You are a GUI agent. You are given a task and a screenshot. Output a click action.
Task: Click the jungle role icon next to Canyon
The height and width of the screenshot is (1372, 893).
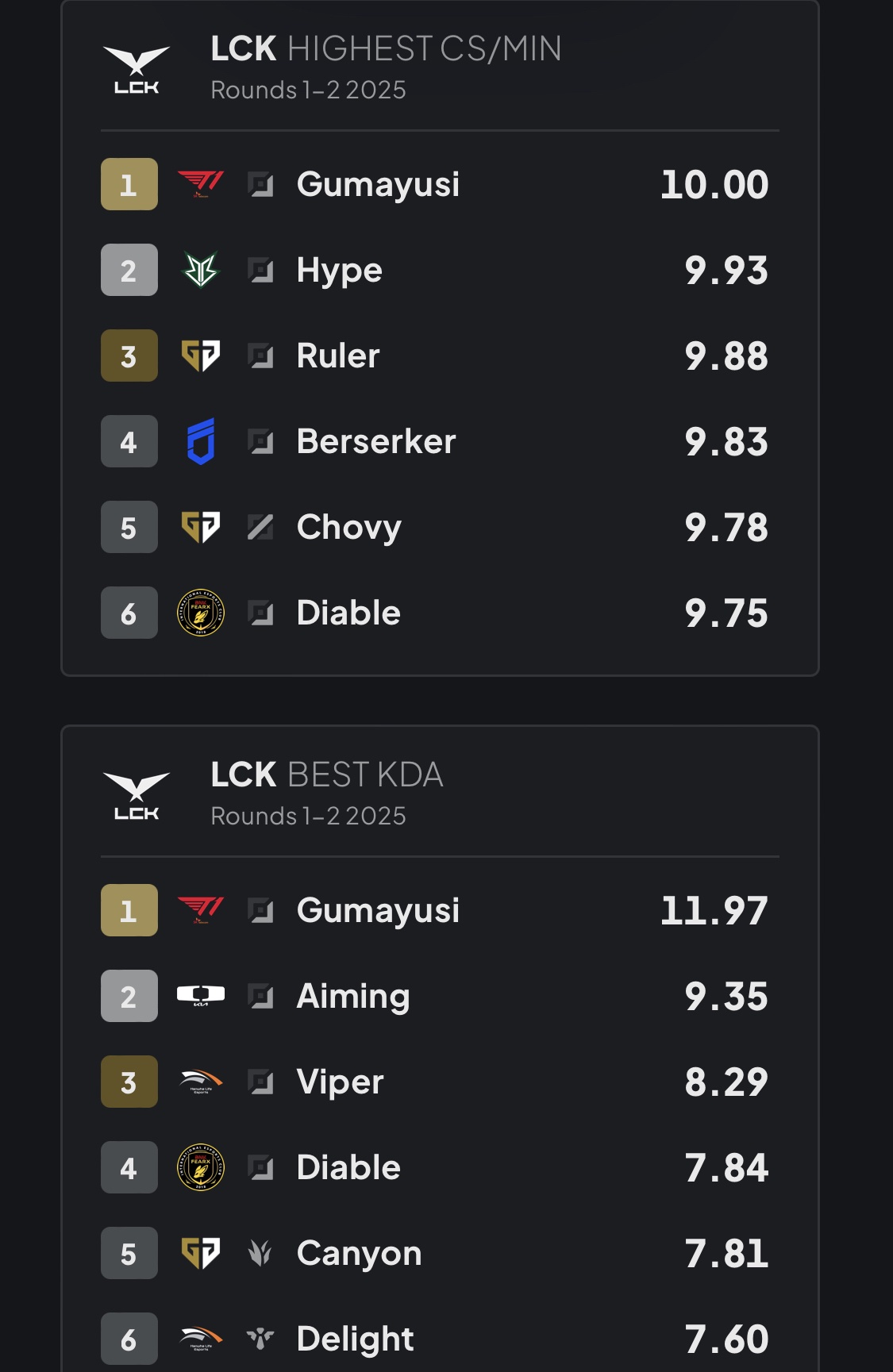point(260,1253)
